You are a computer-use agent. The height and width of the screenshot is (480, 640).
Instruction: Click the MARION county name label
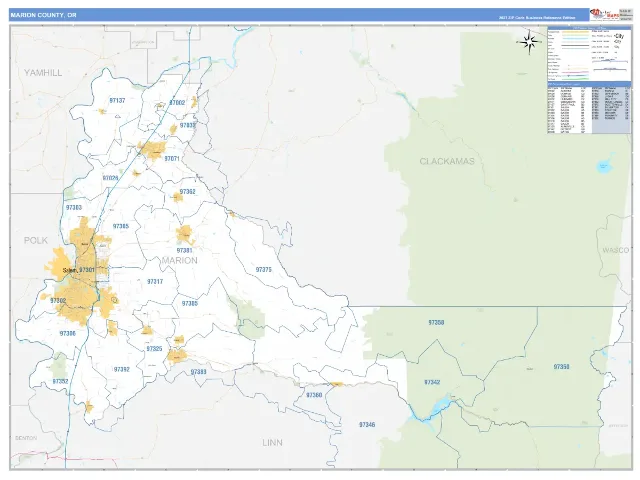180,260
